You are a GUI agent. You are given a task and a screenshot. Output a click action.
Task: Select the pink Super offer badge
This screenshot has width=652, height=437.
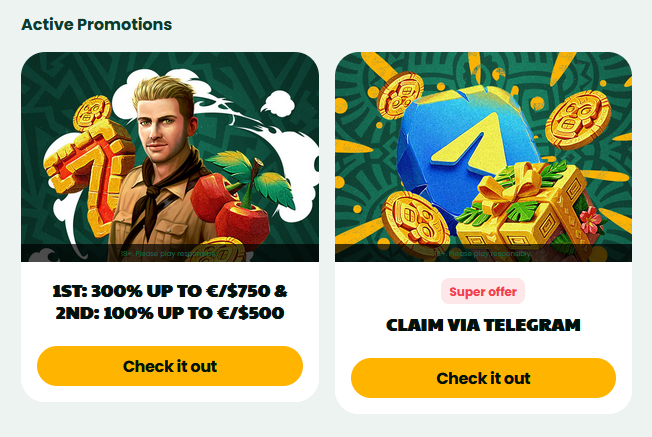(x=483, y=291)
